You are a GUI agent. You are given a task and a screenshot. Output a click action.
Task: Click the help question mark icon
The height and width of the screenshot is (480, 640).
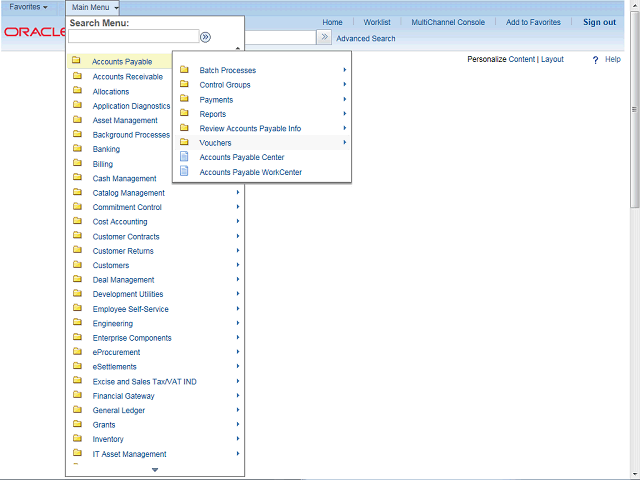[x=595, y=60]
